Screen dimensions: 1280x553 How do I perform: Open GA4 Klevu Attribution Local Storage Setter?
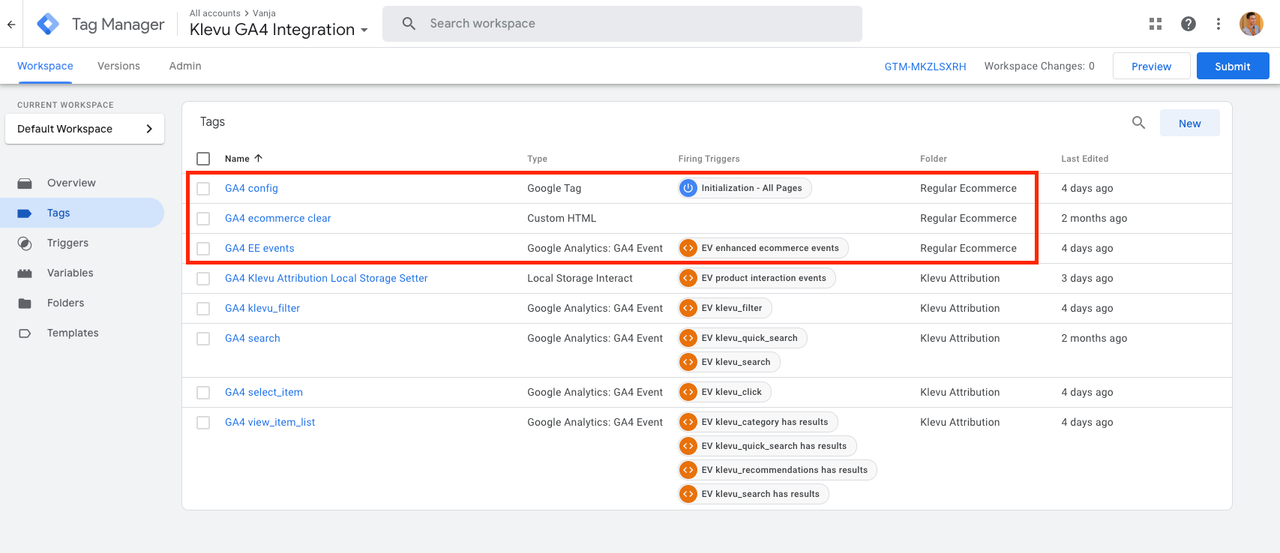326,278
